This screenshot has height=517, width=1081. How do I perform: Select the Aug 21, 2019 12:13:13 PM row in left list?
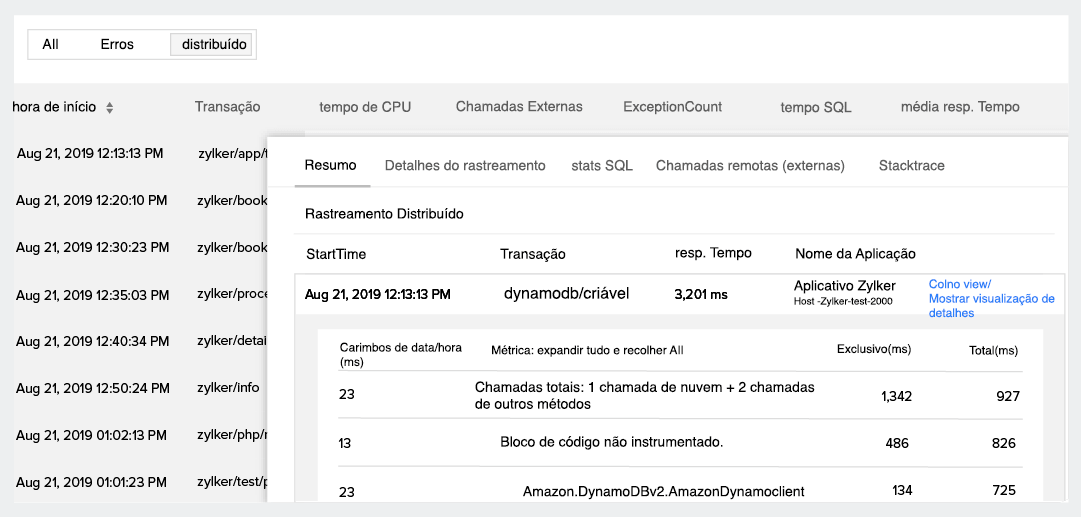coord(90,153)
